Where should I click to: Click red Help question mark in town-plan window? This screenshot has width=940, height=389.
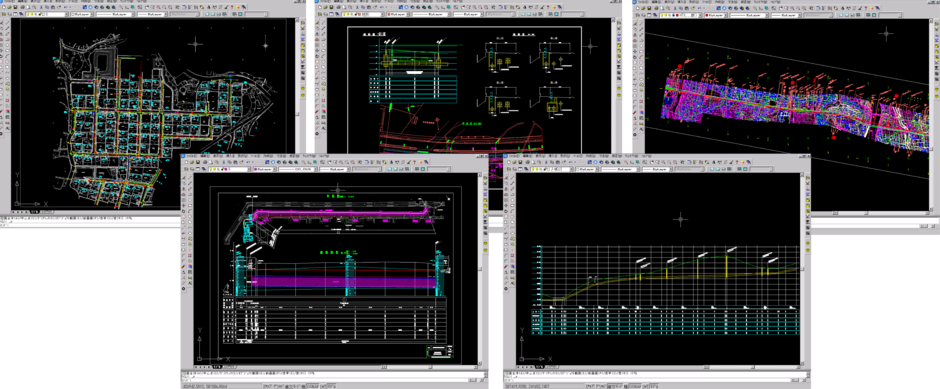click(232, 7)
